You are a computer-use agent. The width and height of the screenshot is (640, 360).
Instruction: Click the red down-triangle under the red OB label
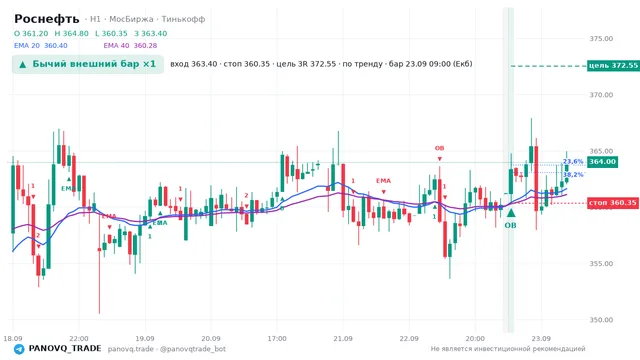point(440,159)
